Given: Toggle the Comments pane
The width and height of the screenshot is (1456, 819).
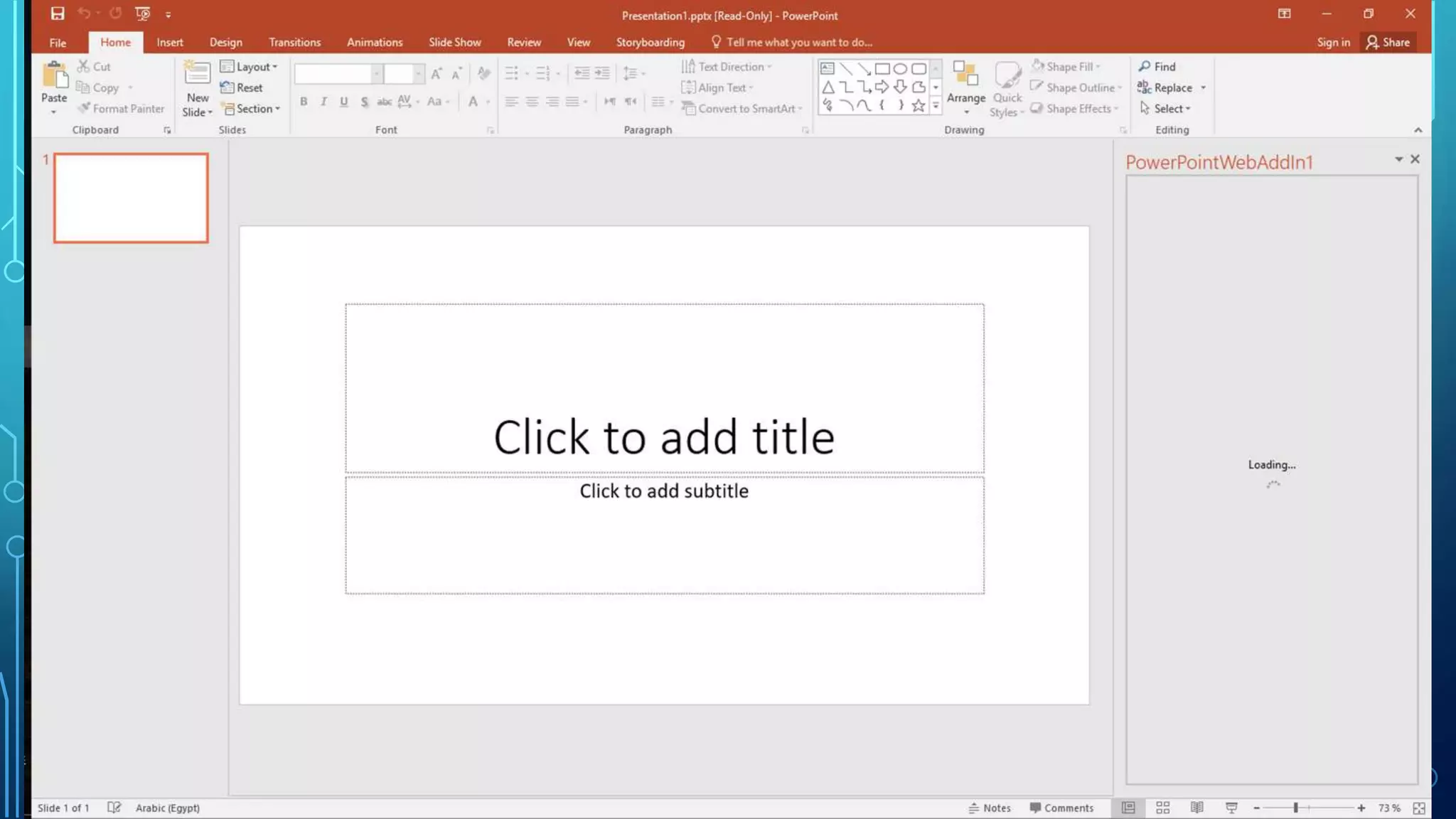Looking at the screenshot, I should 1061,808.
